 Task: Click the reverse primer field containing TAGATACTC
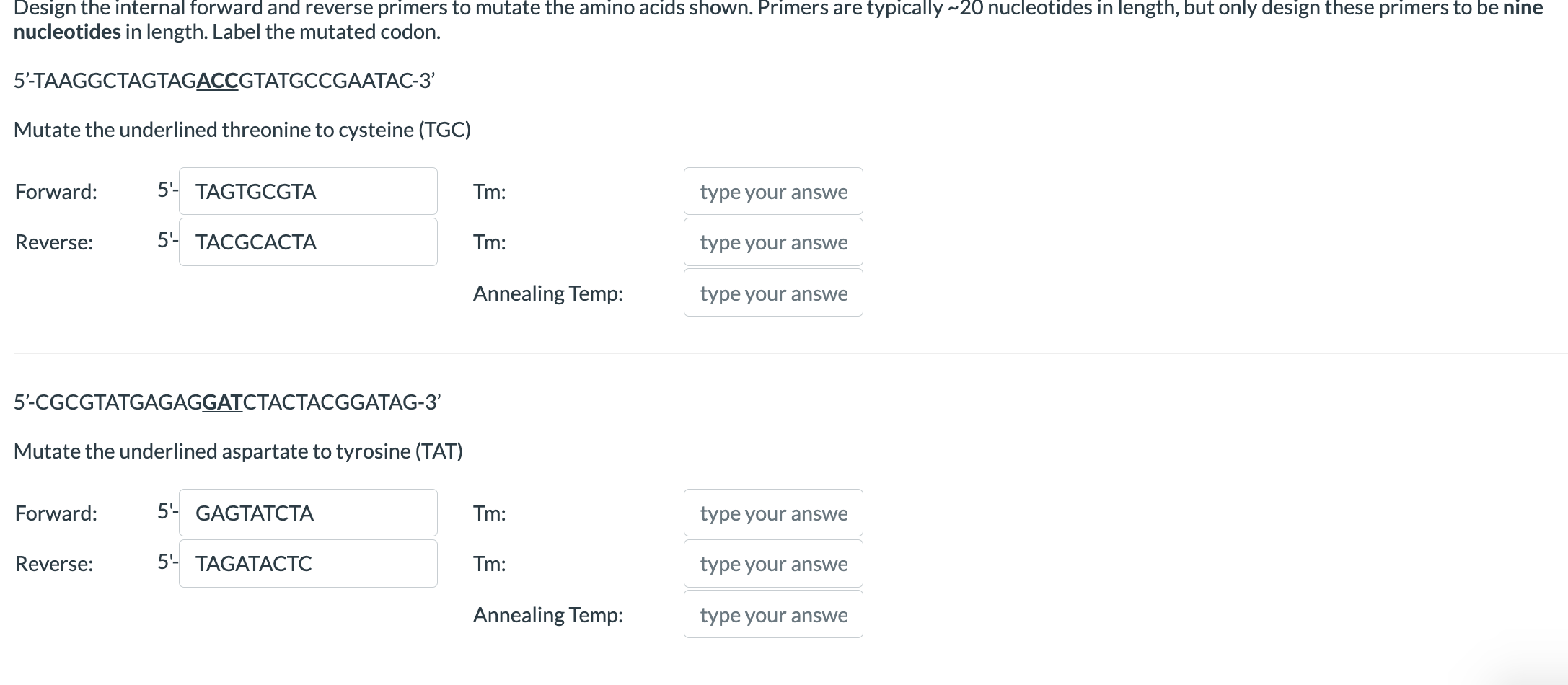pos(308,563)
